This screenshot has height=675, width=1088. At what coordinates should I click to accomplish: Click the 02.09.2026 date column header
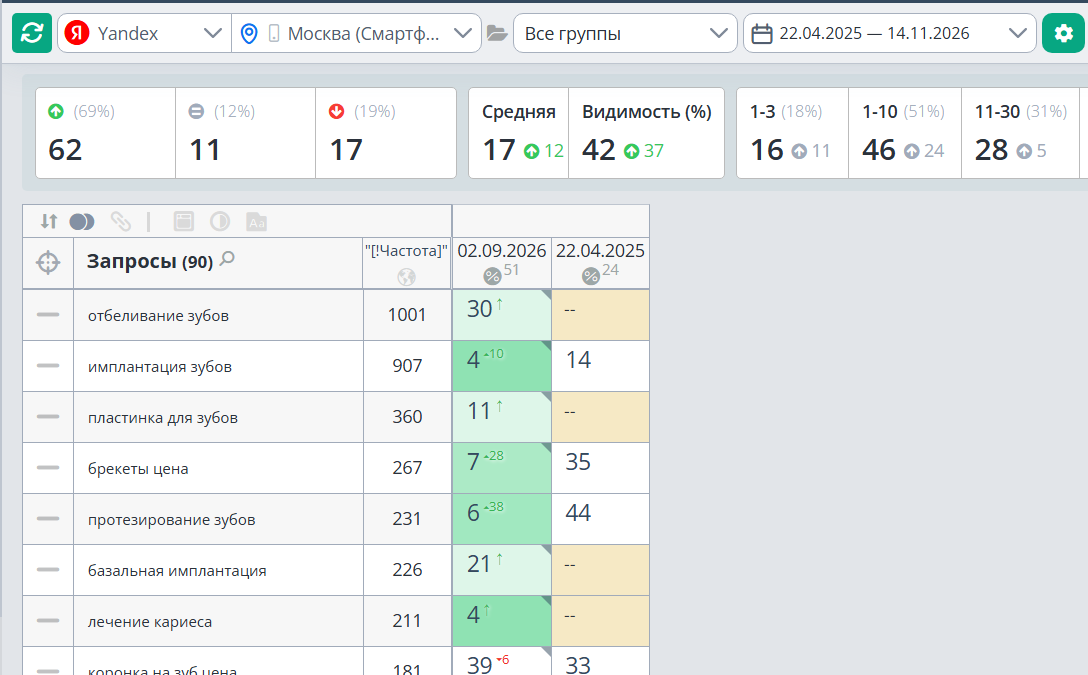[x=502, y=263]
